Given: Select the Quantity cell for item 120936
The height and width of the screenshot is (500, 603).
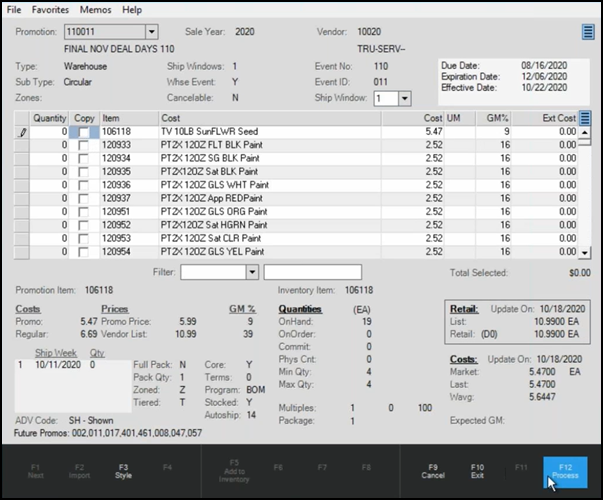Looking at the screenshot, I should click(x=50, y=185).
